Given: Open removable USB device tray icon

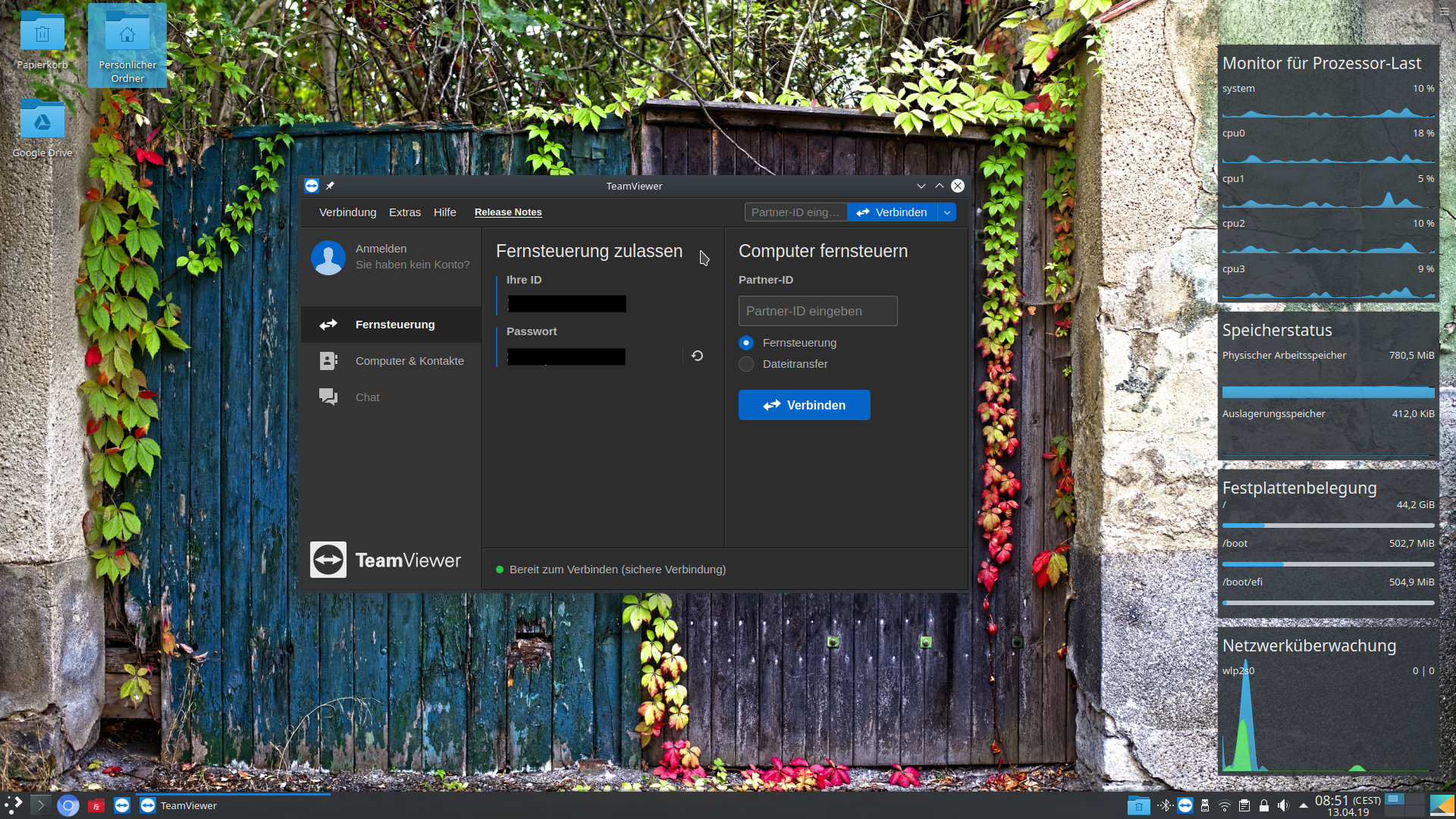Looking at the screenshot, I should click(x=1205, y=805).
